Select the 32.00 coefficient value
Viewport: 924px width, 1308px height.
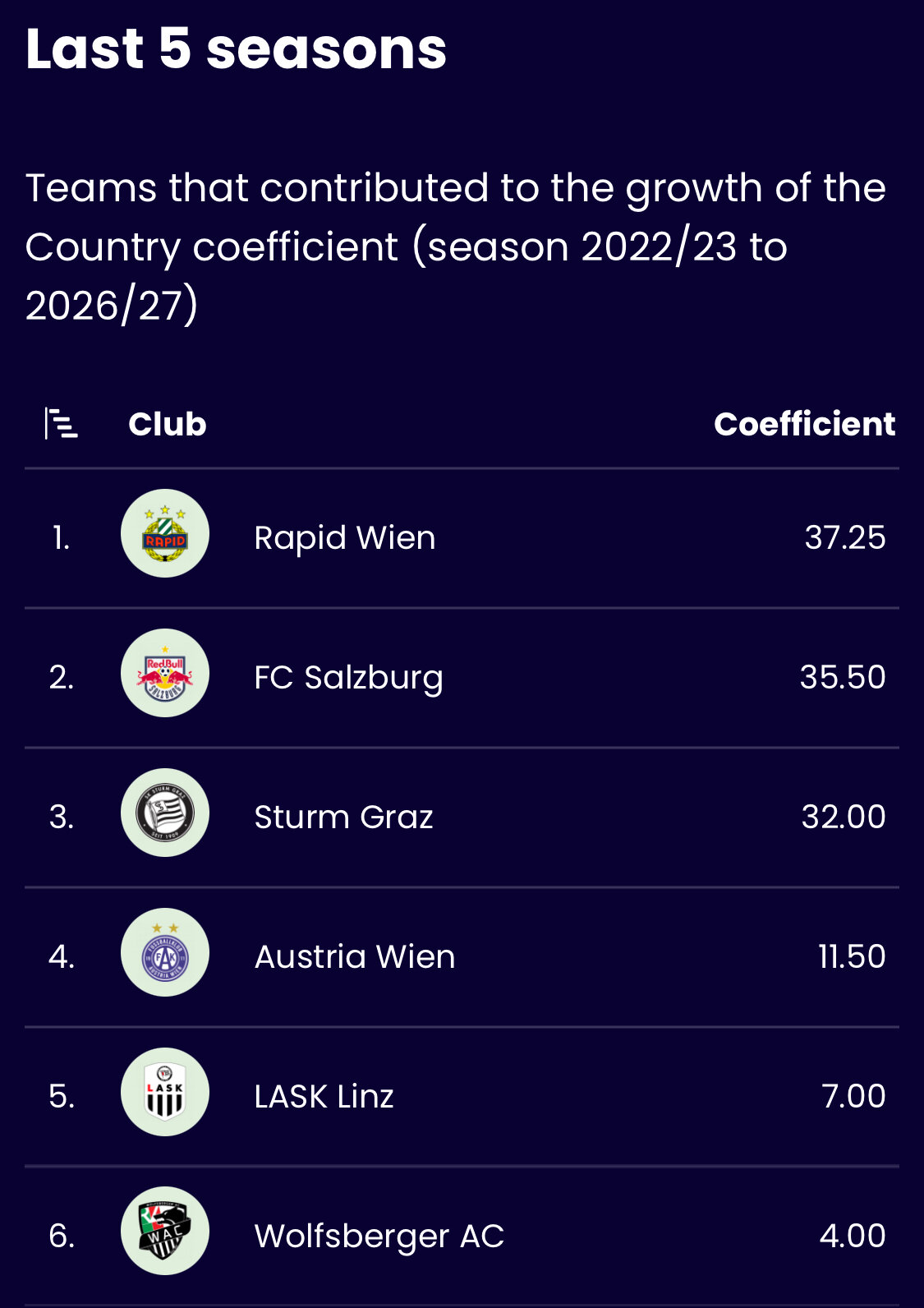pos(844,817)
